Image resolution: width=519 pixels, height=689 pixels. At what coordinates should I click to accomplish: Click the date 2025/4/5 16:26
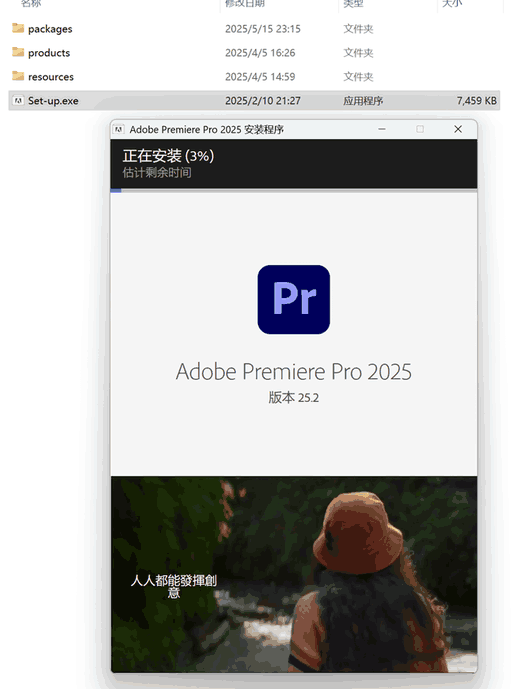(x=260, y=53)
